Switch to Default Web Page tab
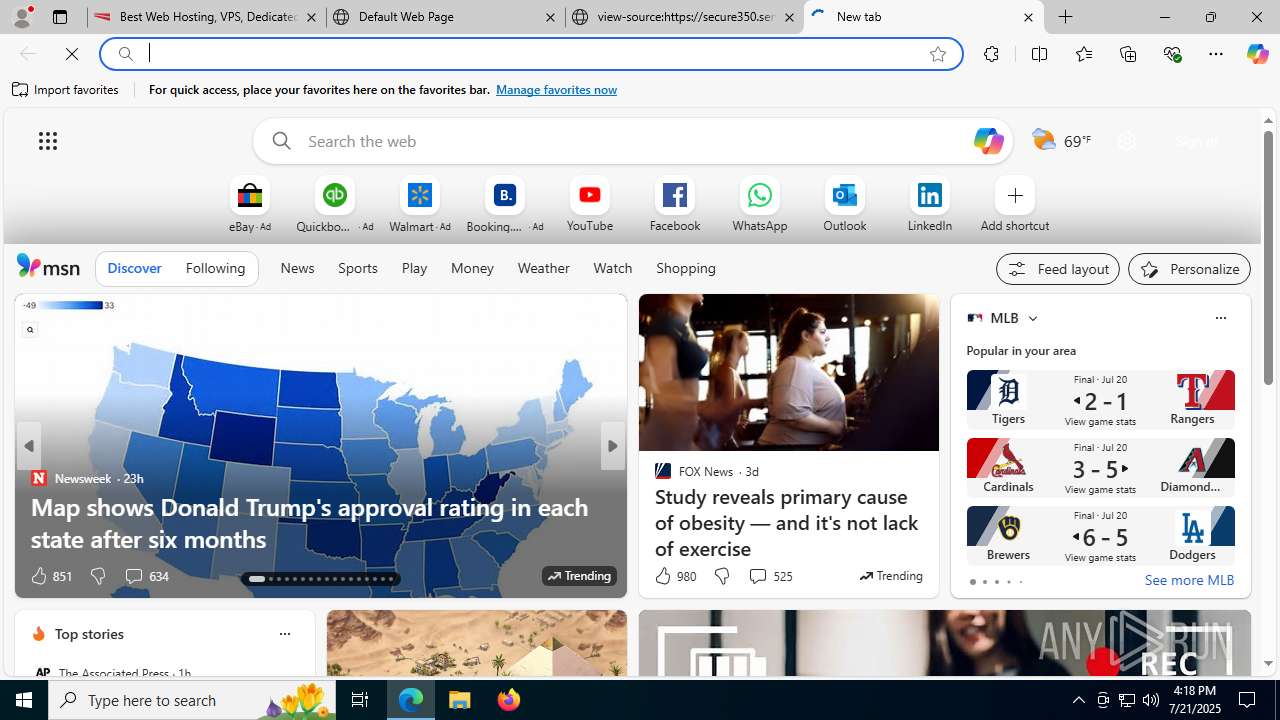The width and height of the screenshot is (1280, 720). click(x=444, y=17)
